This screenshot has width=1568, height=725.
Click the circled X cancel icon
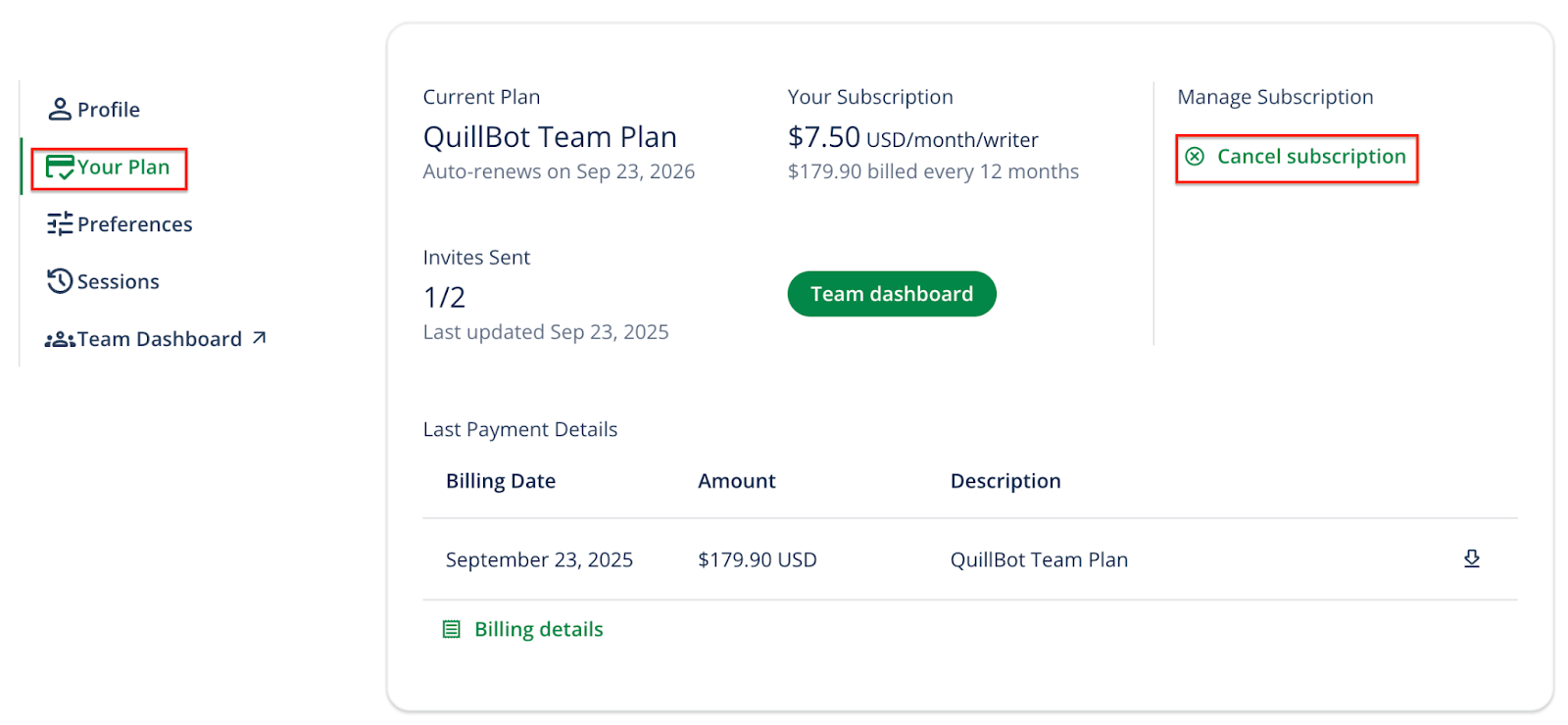[x=1195, y=157]
